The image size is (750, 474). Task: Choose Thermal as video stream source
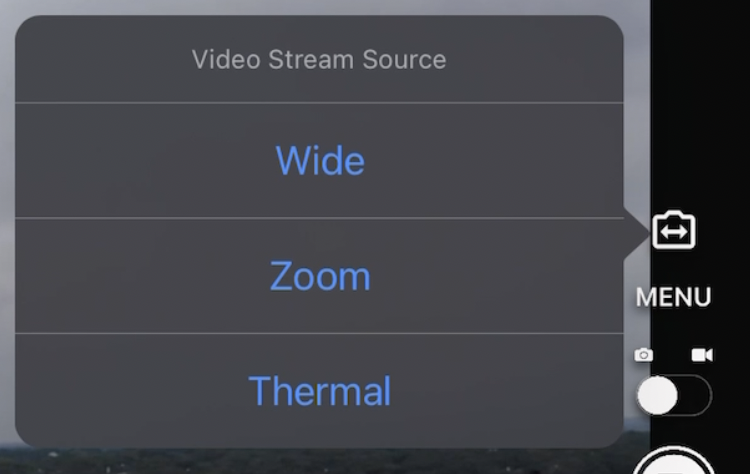coord(320,391)
